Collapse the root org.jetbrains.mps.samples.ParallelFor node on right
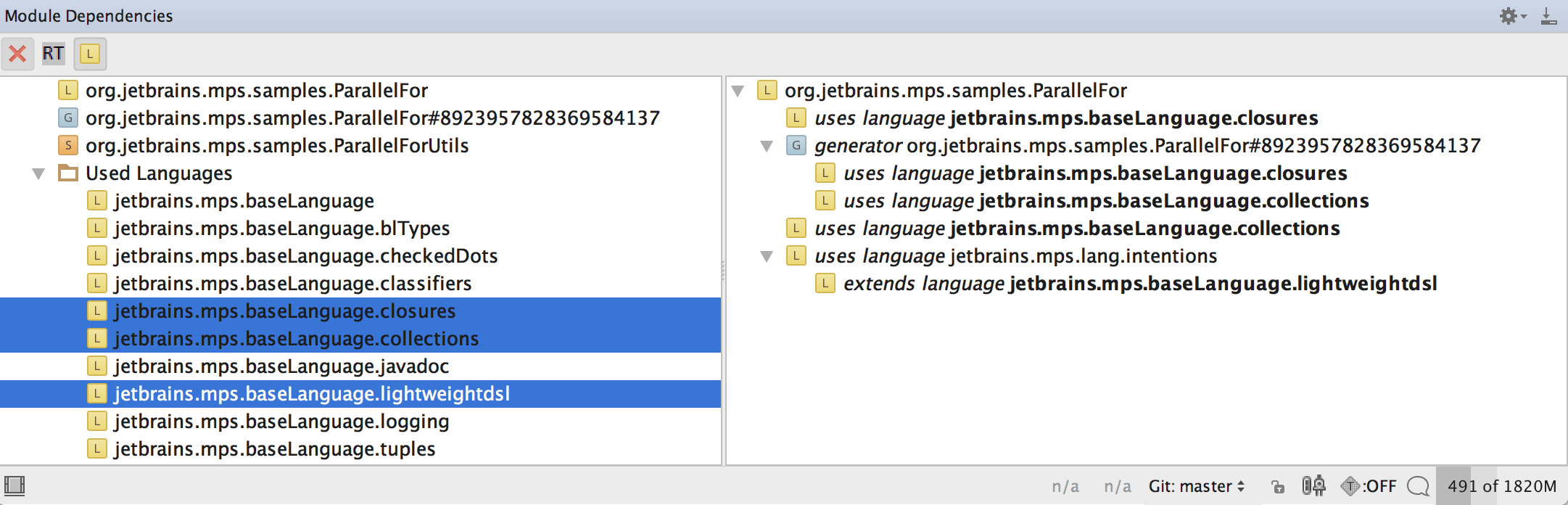This screenshot has height=505, width=1568. pos(738,91)
